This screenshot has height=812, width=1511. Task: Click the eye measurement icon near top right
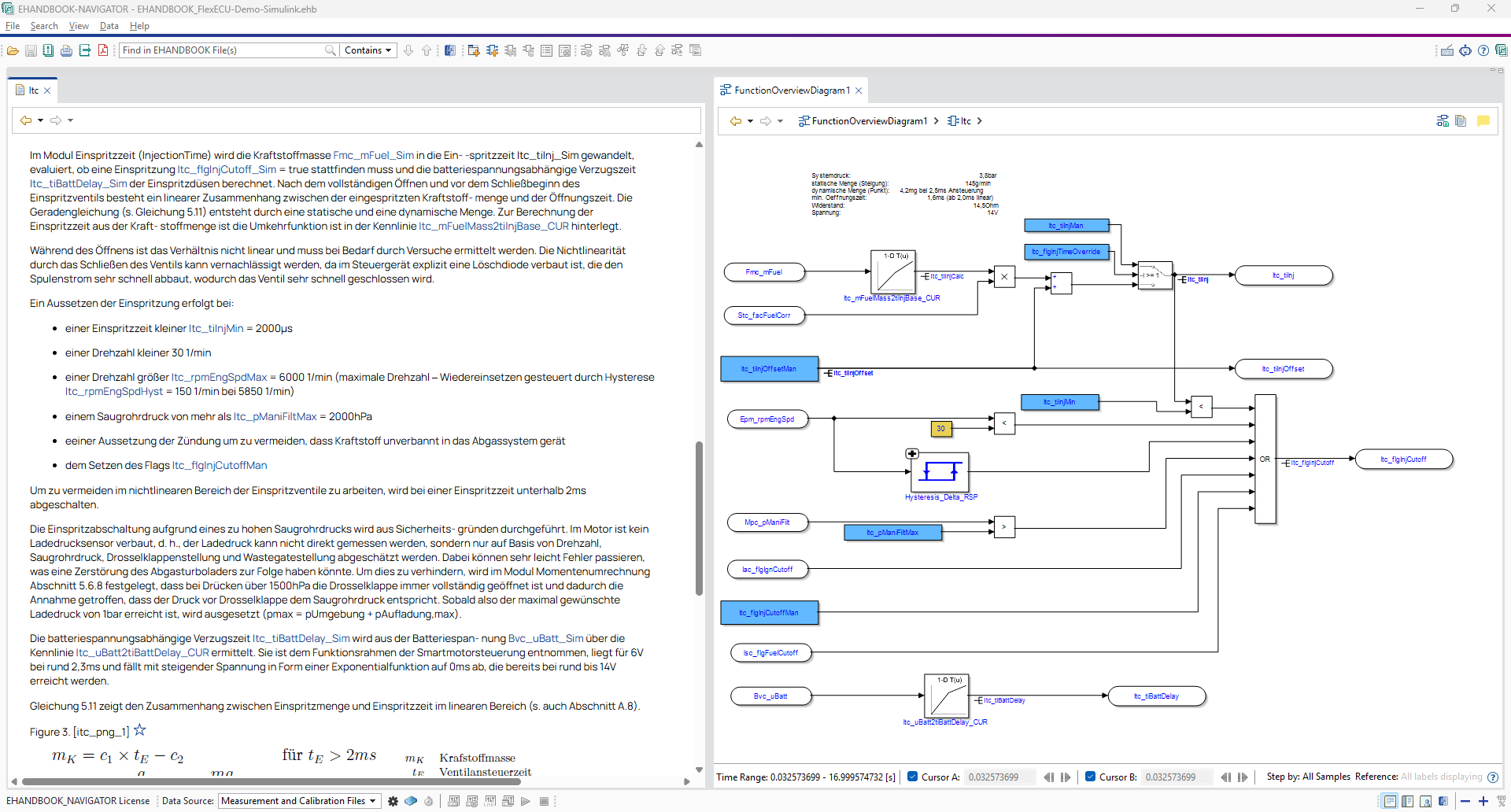[1465, 50]
